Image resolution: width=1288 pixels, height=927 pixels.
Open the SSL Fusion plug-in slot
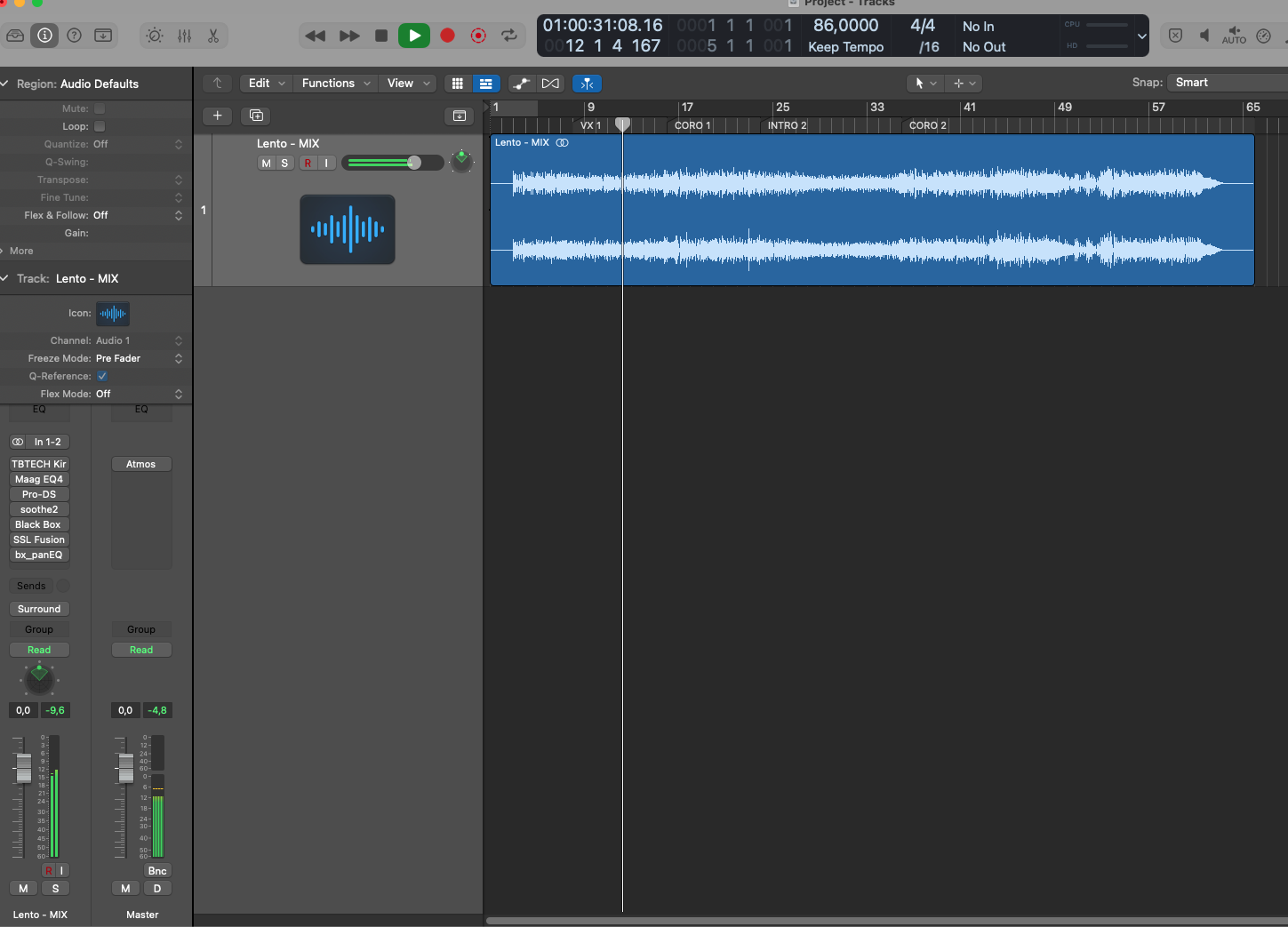(x=39, y=539)
